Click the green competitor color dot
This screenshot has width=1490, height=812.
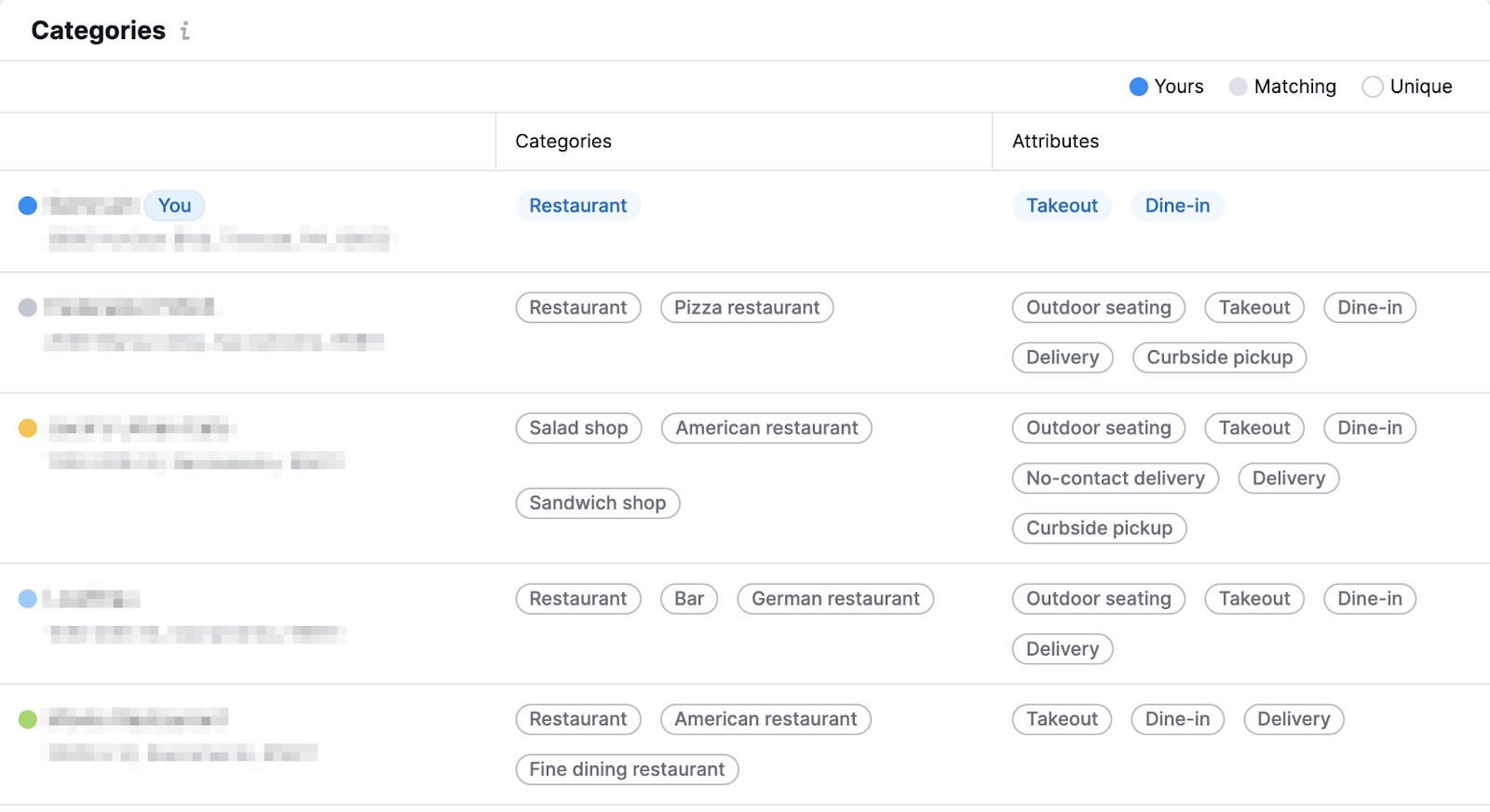(x=28, y=719)
